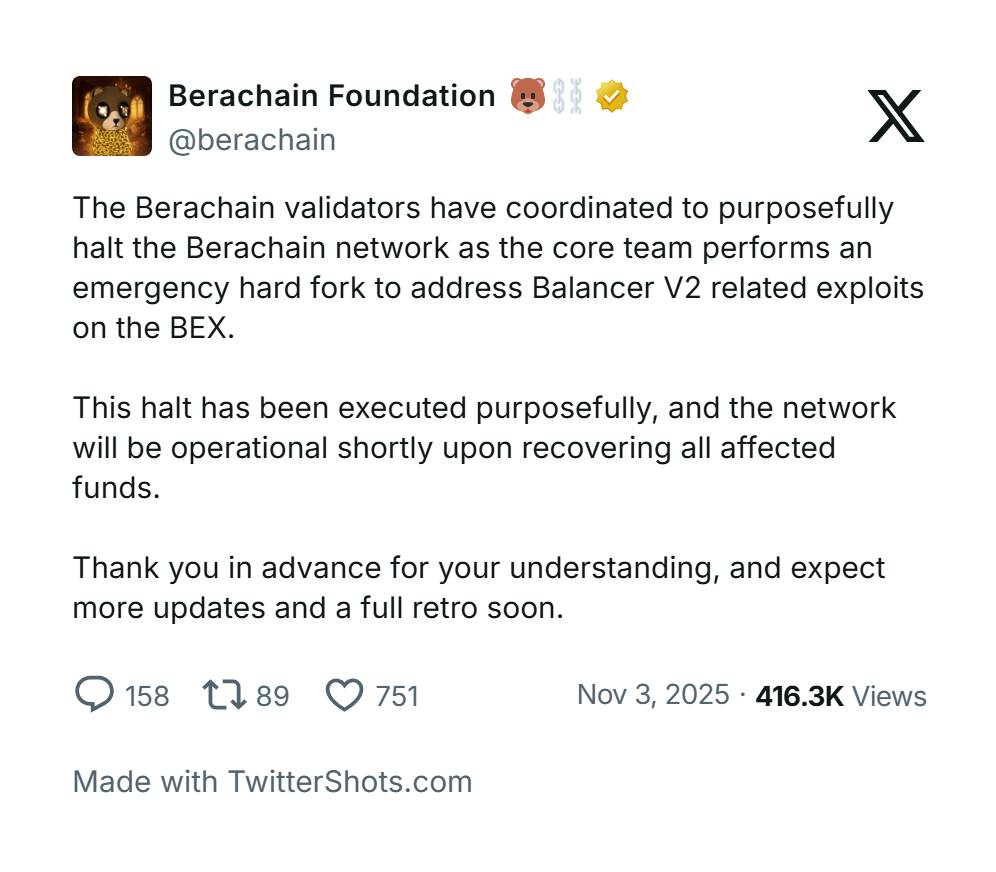Toggle the retweet state

click(x=224, y=694)
